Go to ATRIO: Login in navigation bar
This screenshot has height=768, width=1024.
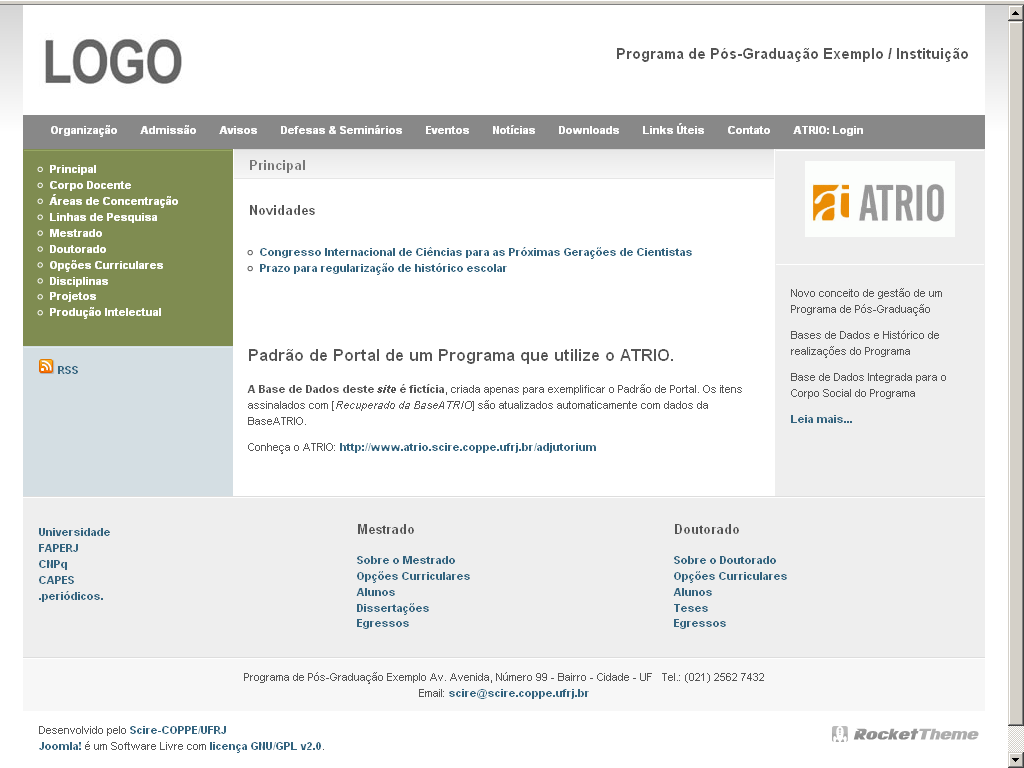pos(827,130)
